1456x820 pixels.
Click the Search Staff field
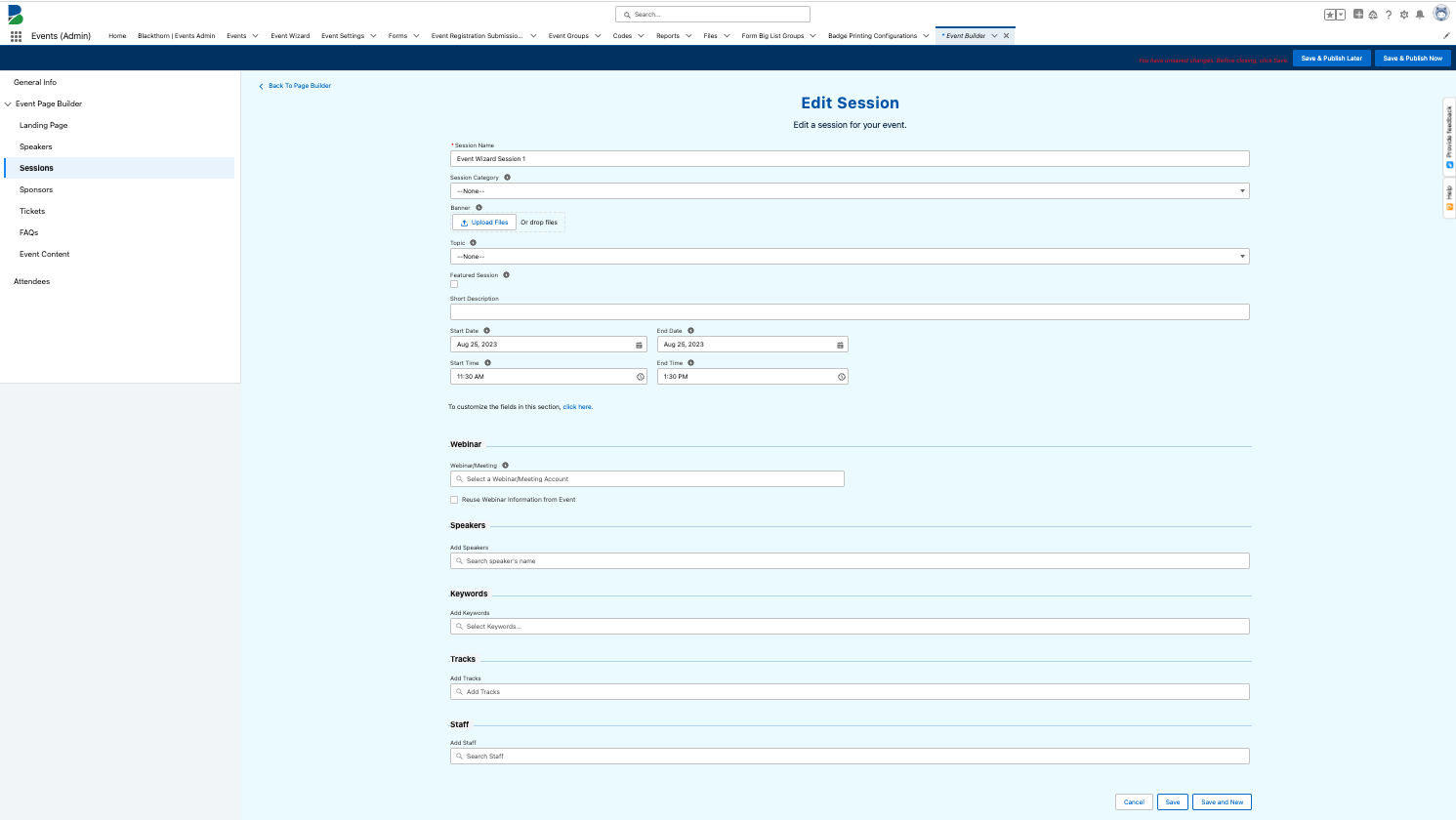[850, 757]
